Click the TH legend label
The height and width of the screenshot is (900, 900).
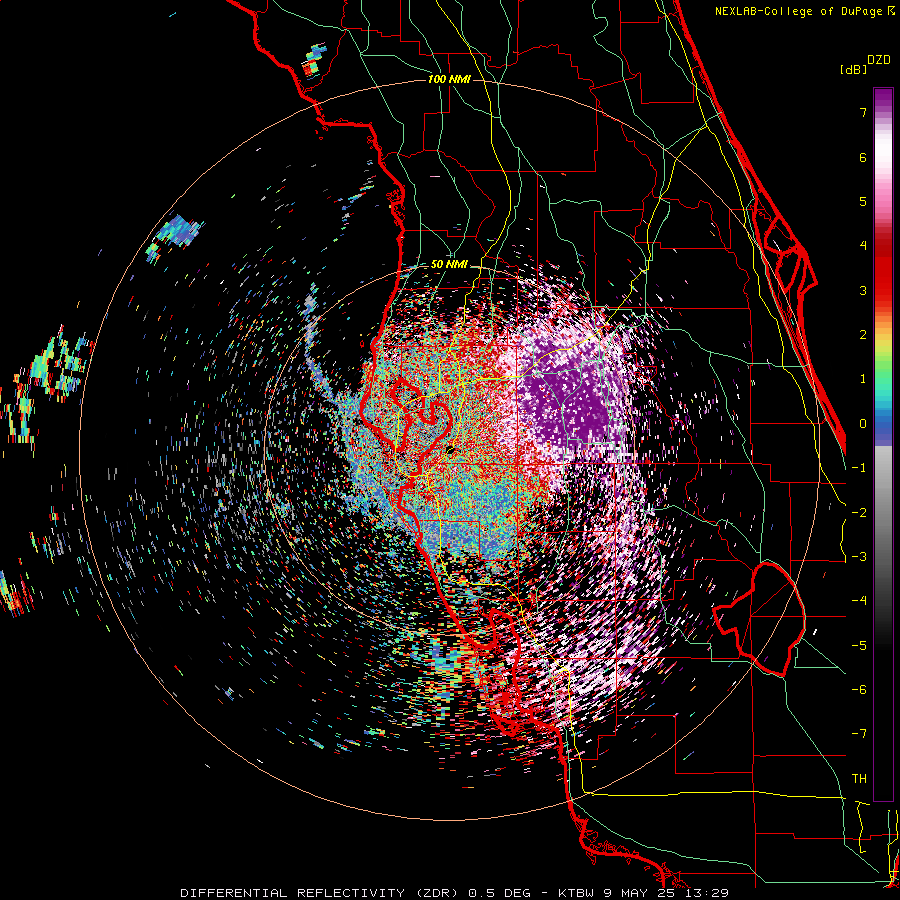(859, 779)
